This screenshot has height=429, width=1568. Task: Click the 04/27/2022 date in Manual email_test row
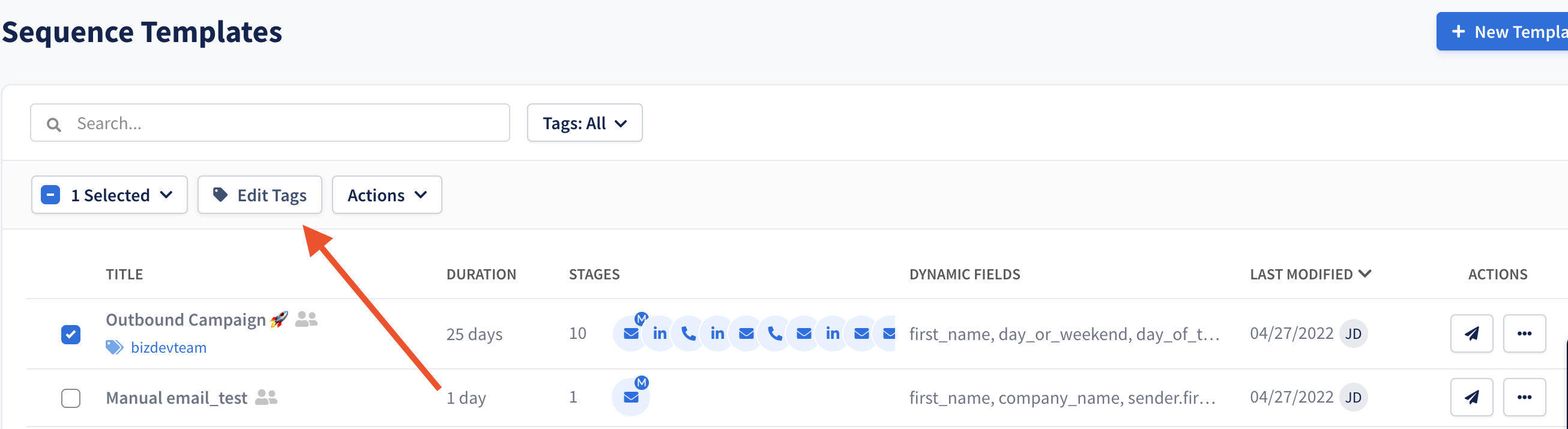tap(1292, 397)
